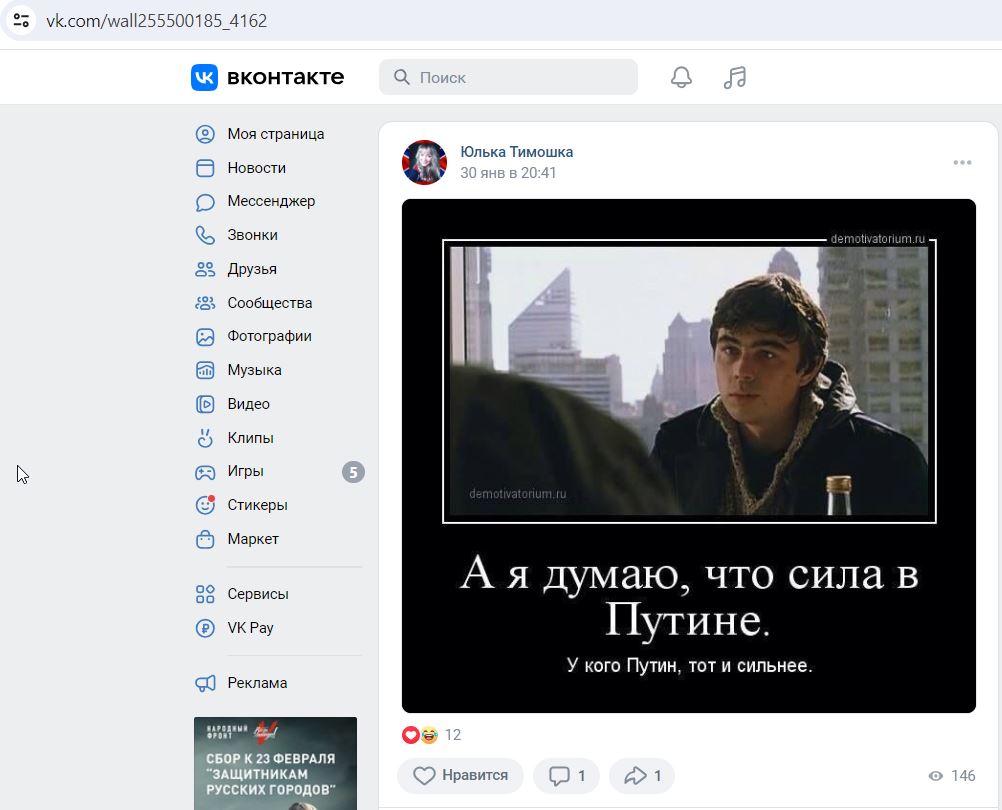The height and width of the screenshot is (810, 1002).
Task: Click the browser address bar URL
Action: tap(157, 20)
